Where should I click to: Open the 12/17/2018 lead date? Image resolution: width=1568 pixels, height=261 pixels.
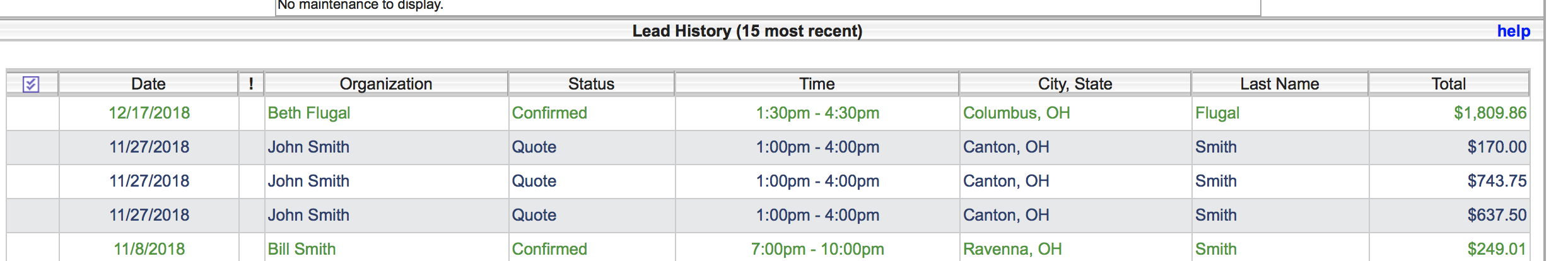tap(149, 113)
